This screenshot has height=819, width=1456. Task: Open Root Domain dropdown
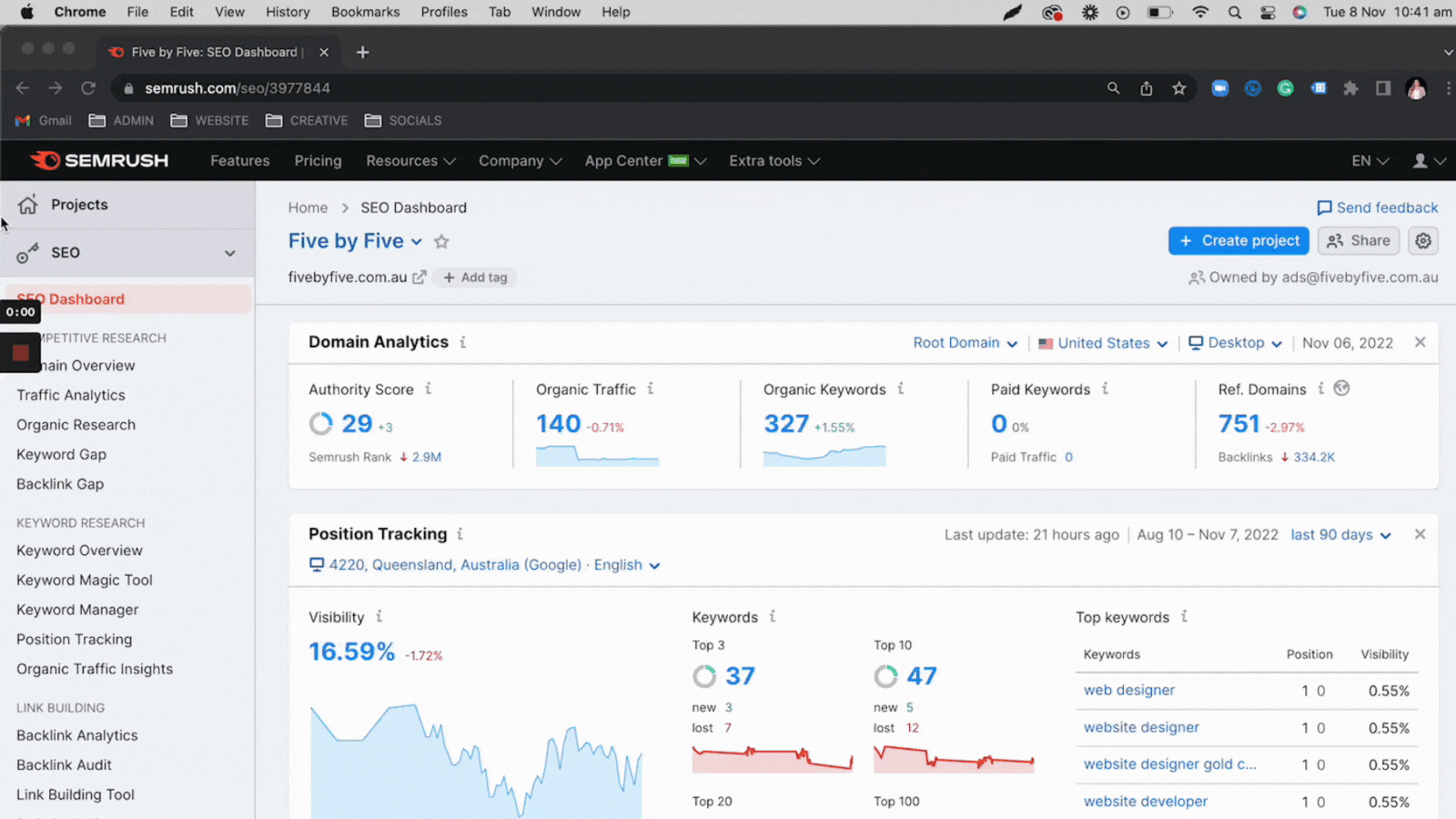coord(965,343)
